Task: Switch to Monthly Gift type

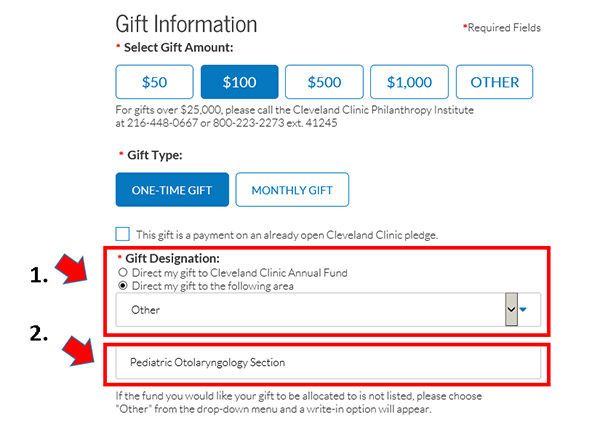Action: [x=292, y=190]
